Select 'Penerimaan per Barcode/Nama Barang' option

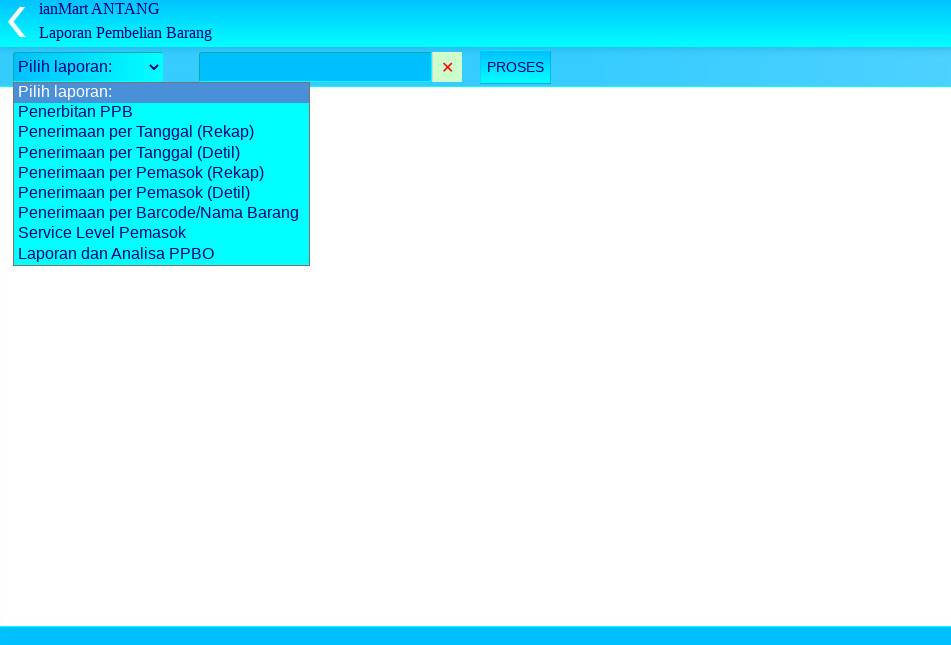(158, 213)
